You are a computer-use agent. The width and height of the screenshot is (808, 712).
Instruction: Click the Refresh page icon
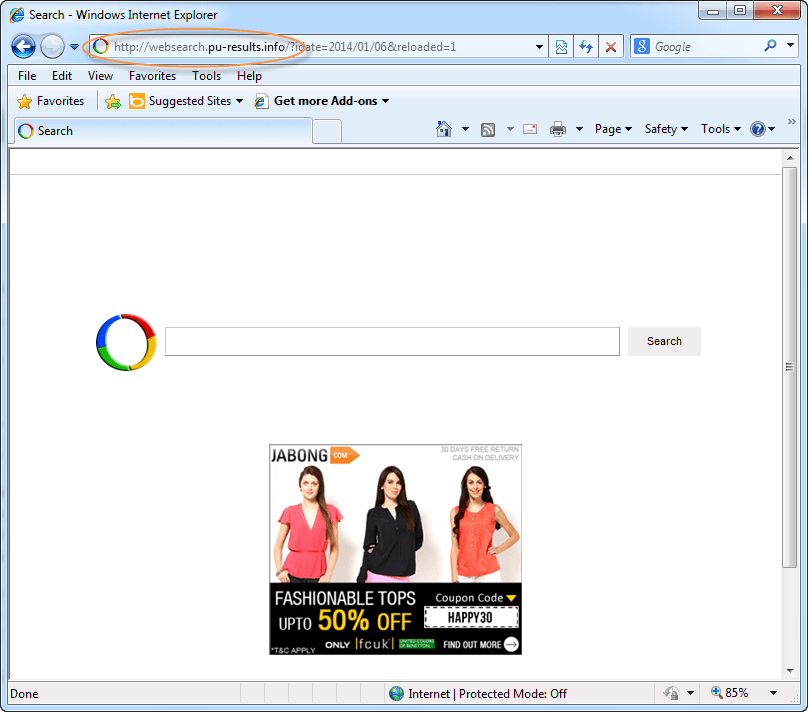click(586, 47)
